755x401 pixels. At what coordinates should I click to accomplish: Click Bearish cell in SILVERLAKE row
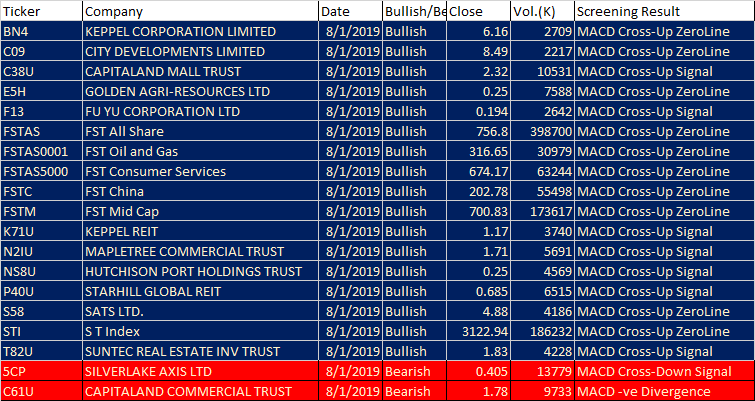(x=415, y=371)
